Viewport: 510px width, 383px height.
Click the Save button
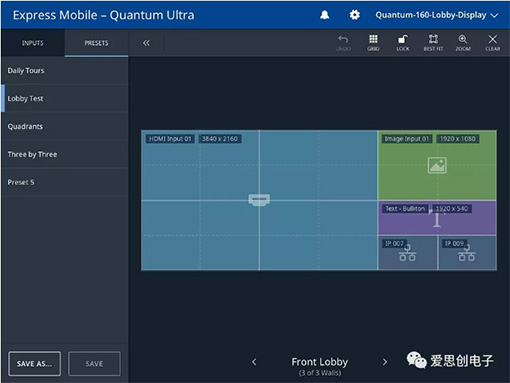click(x=94, y=364)
